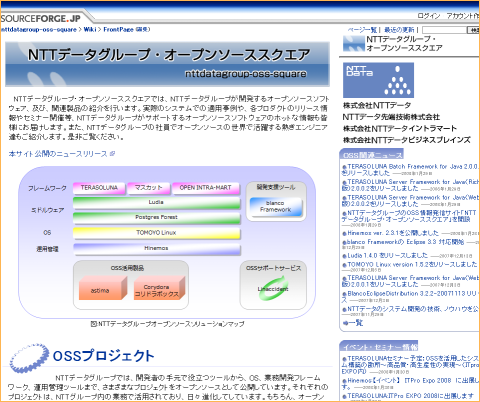Open NTTデータのシステム開発の技術 news item
The height and width of the screenshot is (402, 480).
[x=413, y=309]
